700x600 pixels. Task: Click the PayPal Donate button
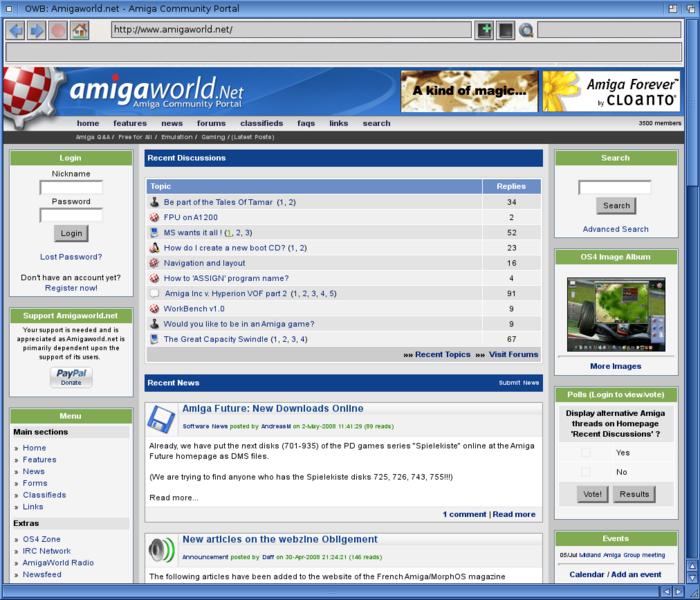pyautogui.click(x=70, y=377)
